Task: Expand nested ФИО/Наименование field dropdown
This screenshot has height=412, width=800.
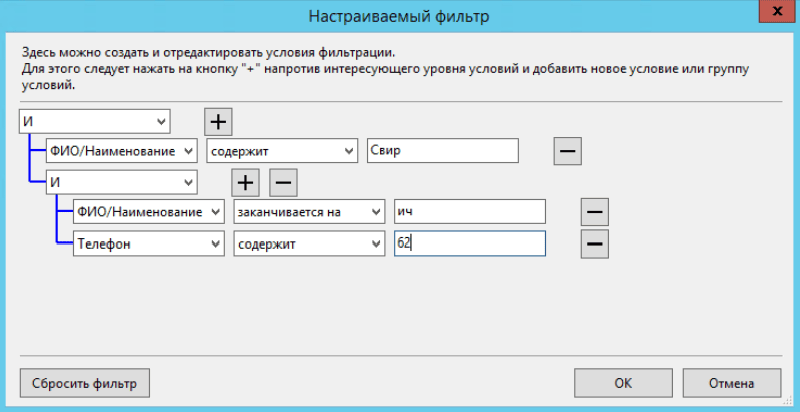Action: tap(149, 212)
